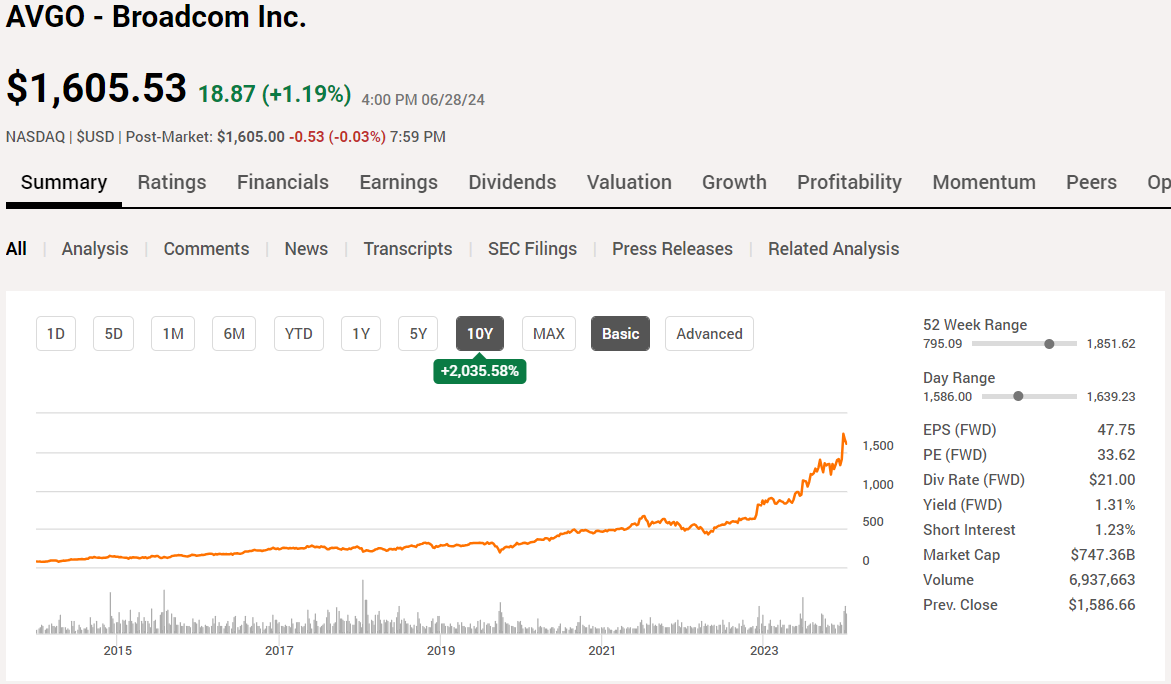Open the Growth tab
1171x684 pixels.
click(734, 183)
